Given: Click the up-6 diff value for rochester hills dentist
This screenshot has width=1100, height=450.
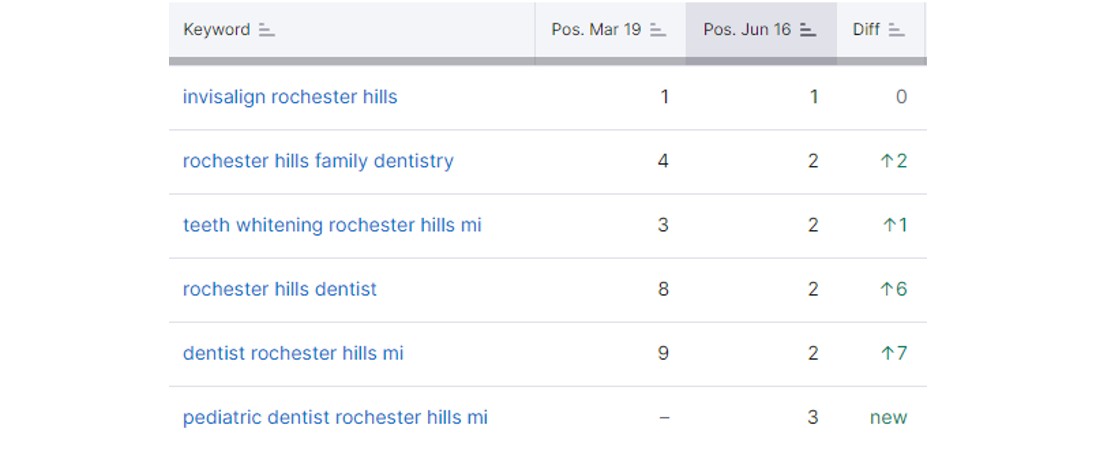Looking at the screenshot, I should click(893, 289).
